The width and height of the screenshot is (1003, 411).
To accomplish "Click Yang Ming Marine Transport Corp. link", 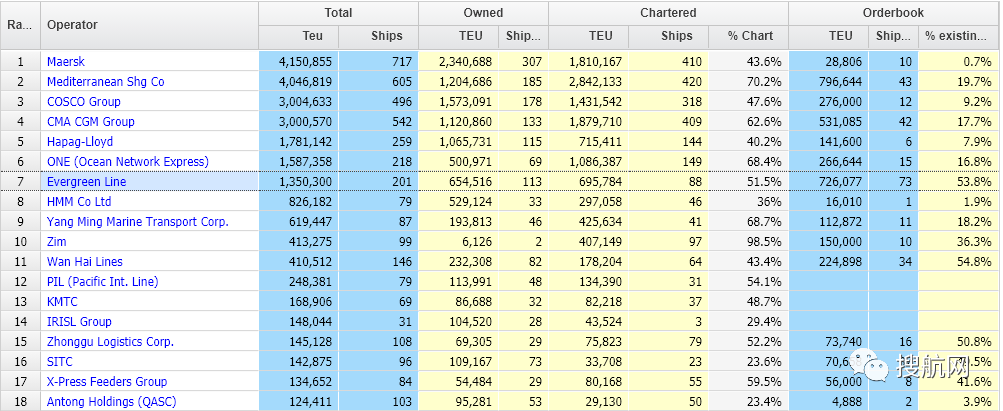I will tap(137, 222).
